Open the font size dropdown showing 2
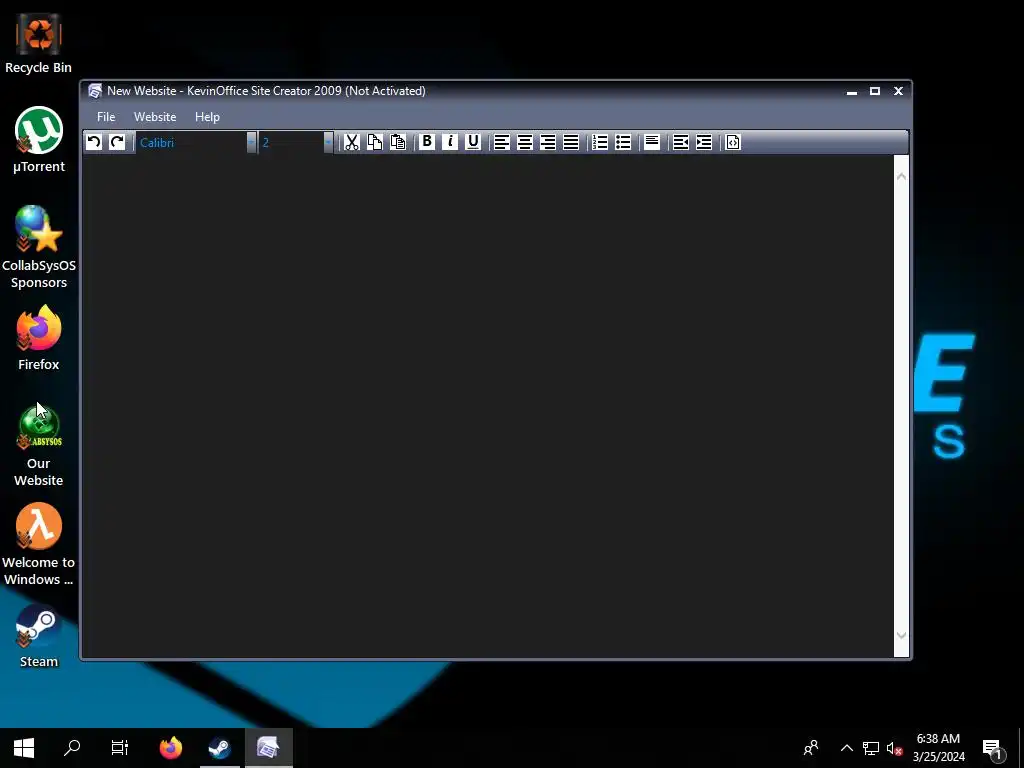 pos(328,142)
